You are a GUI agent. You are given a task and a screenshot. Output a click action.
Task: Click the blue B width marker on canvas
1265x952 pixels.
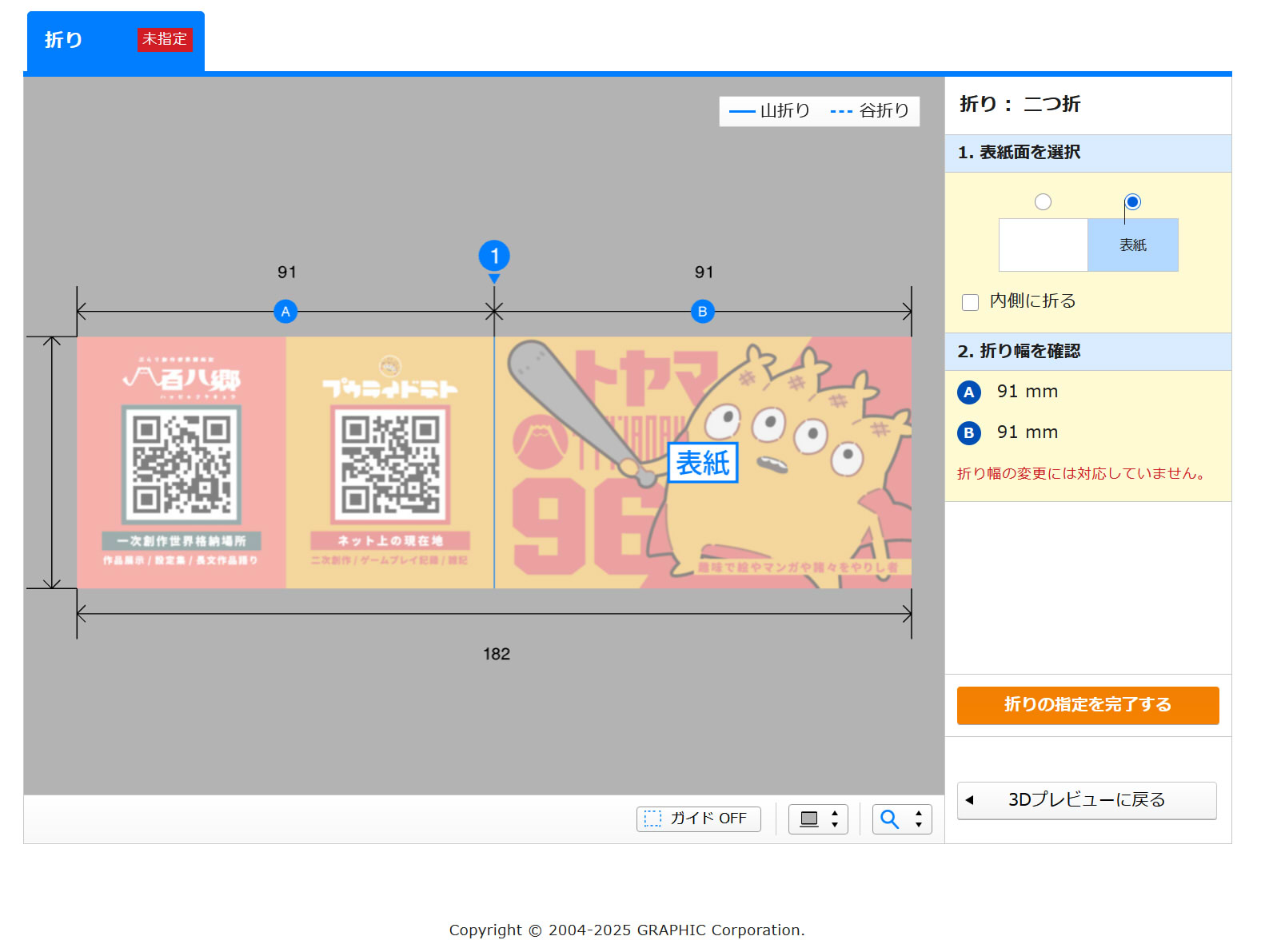pos(702,312)
